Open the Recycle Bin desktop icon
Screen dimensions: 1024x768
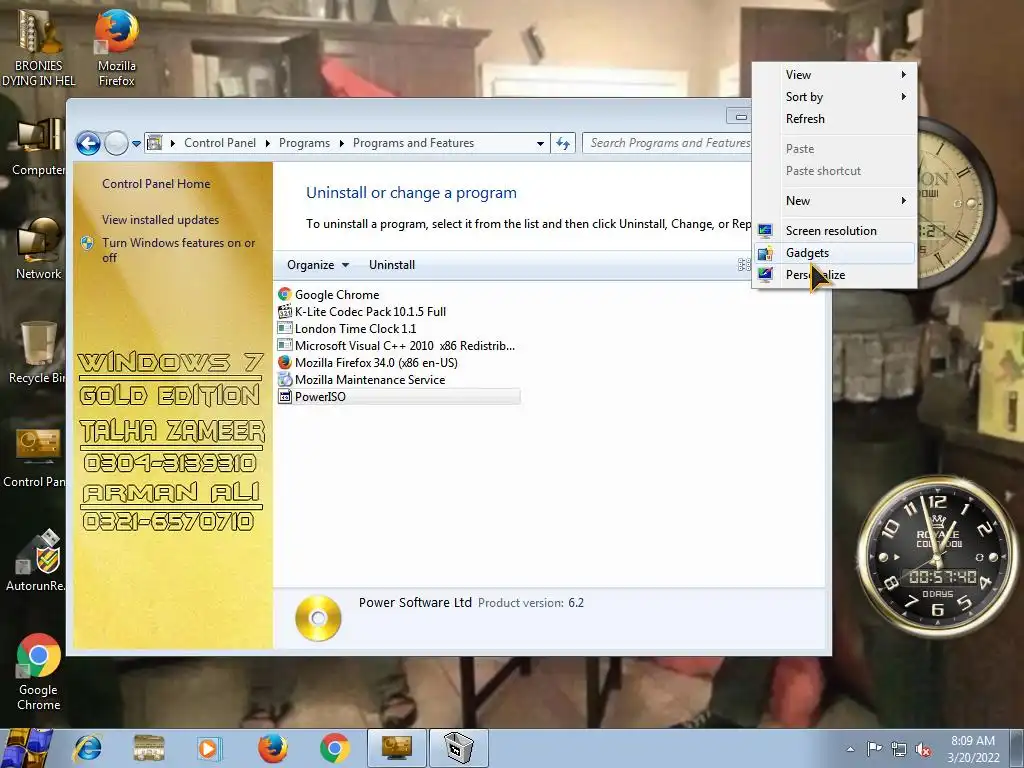38,353
